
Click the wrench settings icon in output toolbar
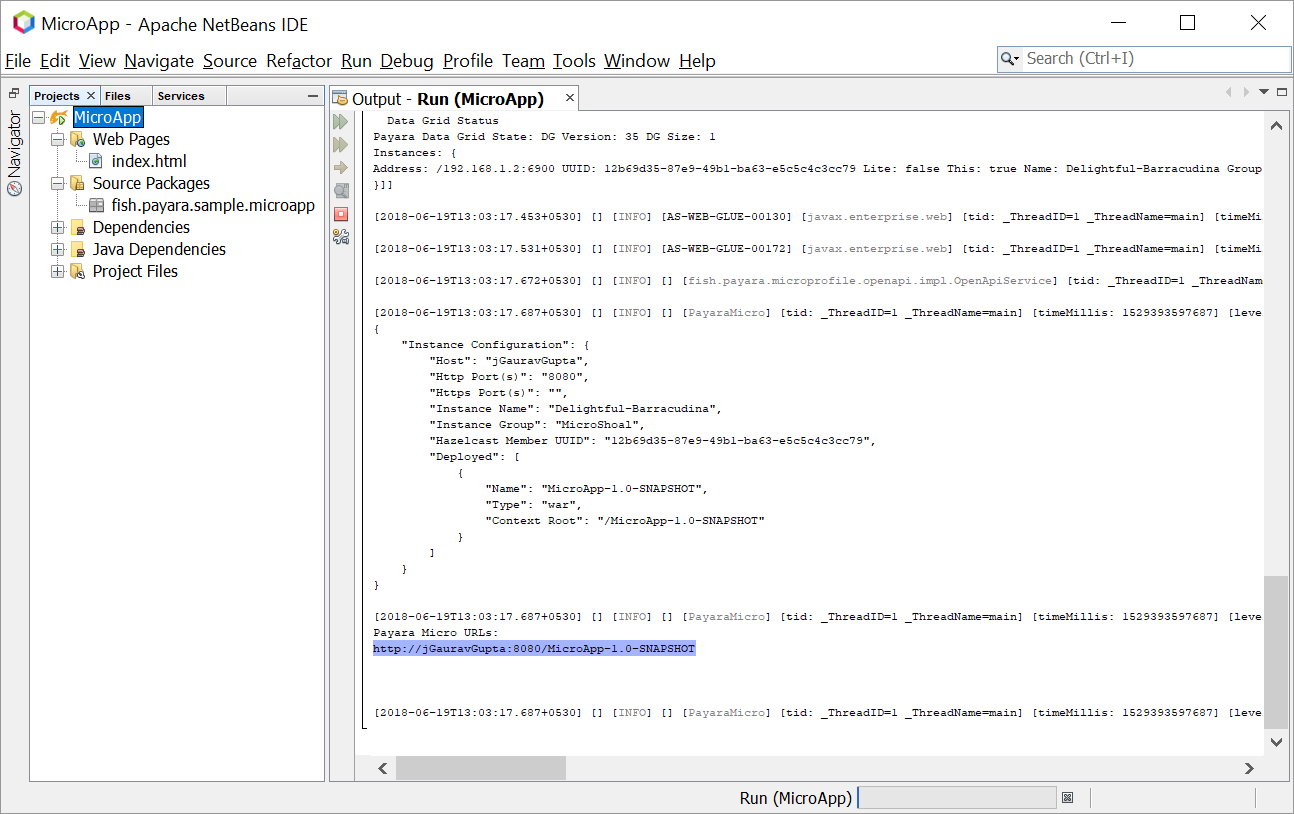pyautogui.click(x=341, y=236)
